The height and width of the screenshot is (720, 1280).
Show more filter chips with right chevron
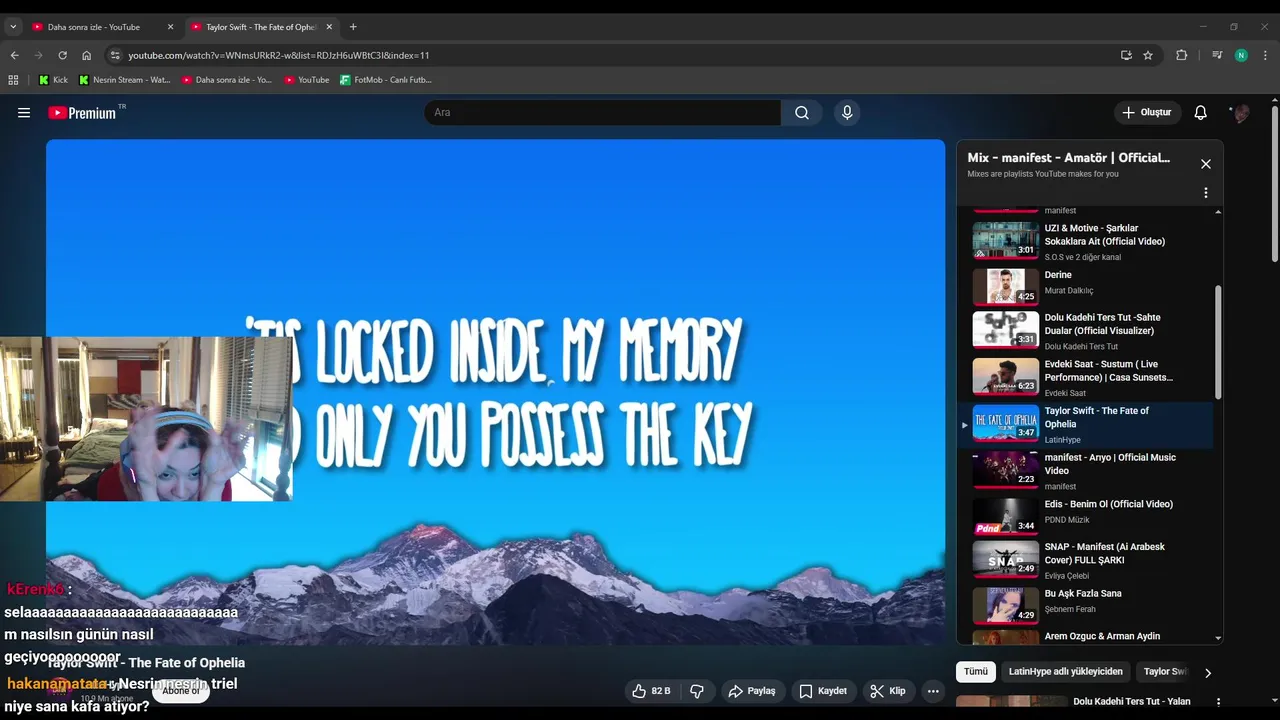click(x=1208, y=673)
